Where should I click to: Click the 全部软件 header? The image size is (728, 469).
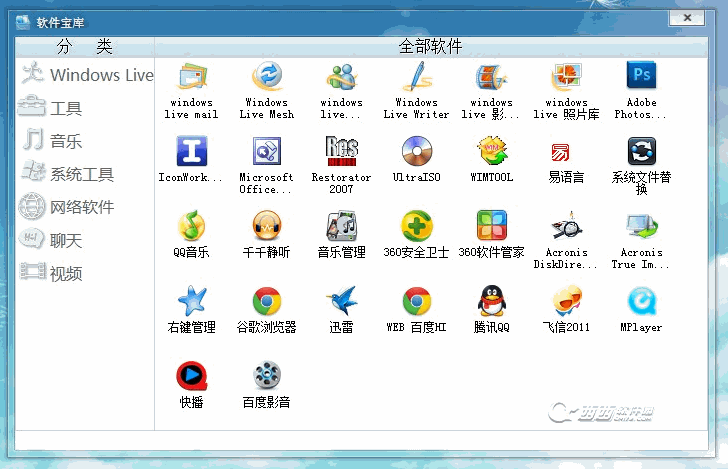[x=430, y=46]
